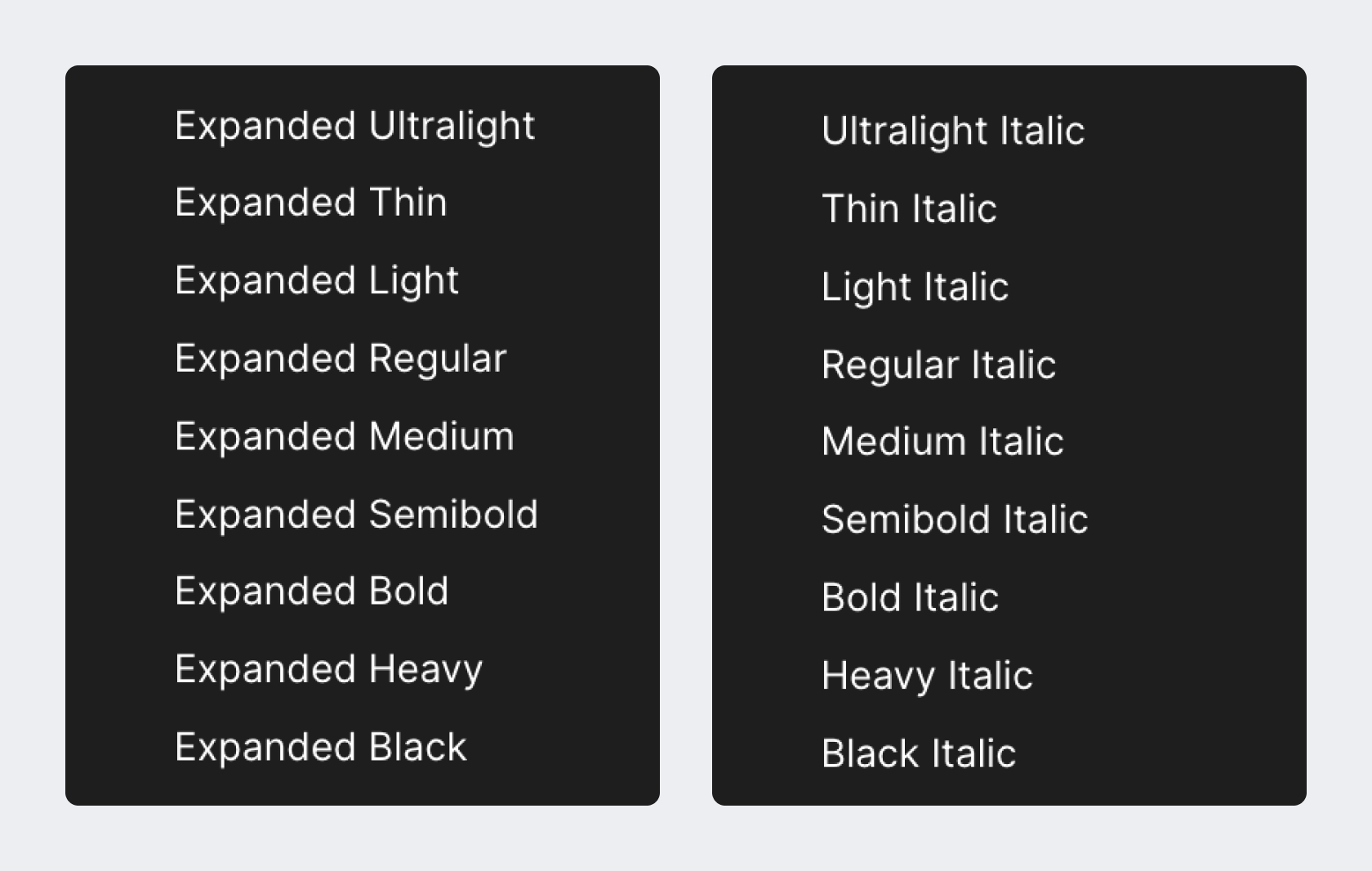This screenshot has width=1372, height=871.
Task: Apply the Expanded Semibold style
Action: (x=356, y=514)
